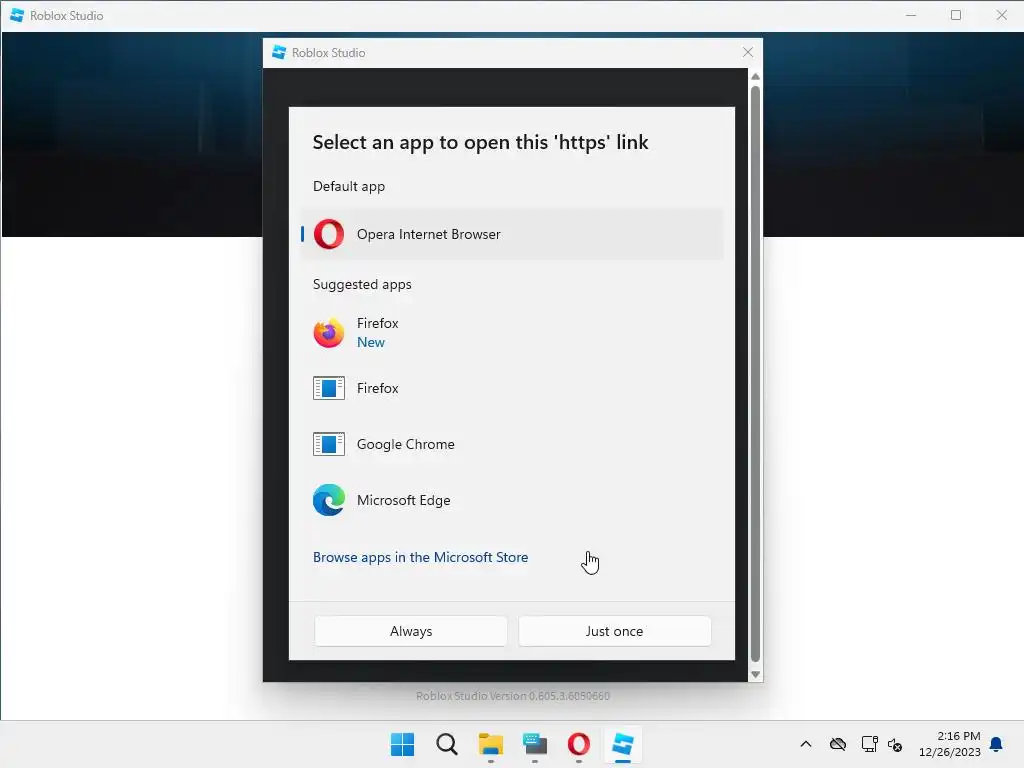The image size is (1024, 768).
Task: Open File Explorer from taskbar
Action: 490,744
